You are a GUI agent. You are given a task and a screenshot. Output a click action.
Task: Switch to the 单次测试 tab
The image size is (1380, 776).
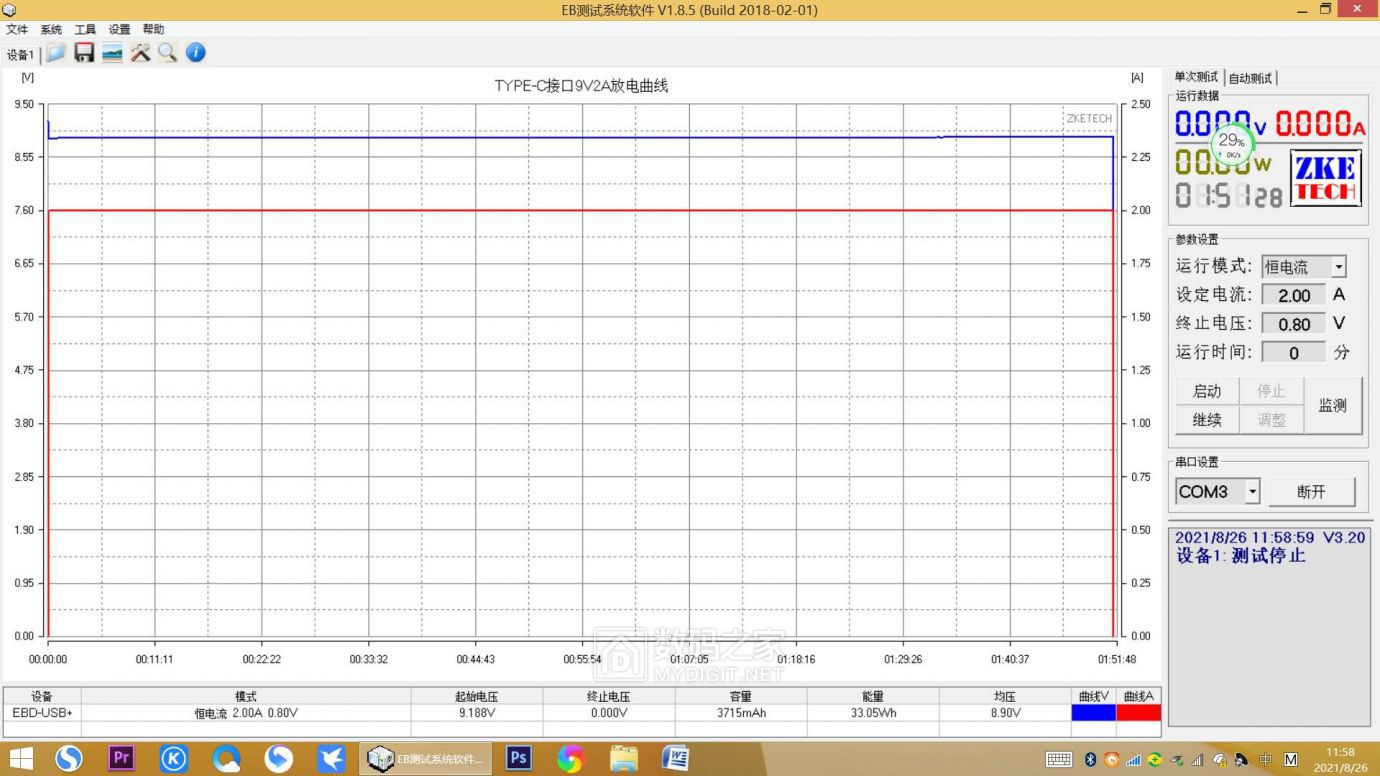point(1196,77)
